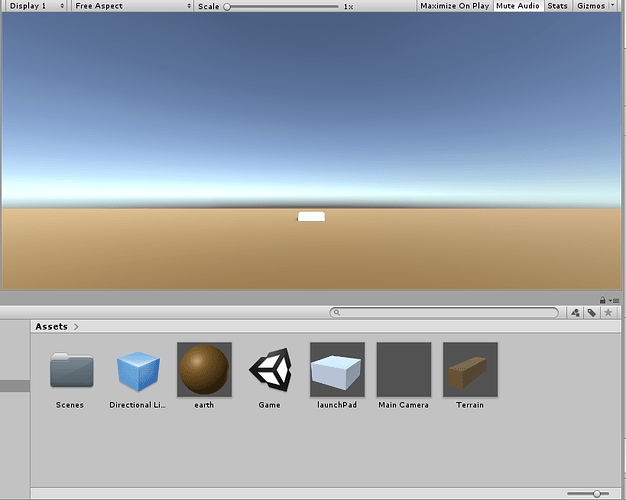The image size is (626, 500).
Task: Select the Directional Light prefab icon
Action: coord(138,370)
